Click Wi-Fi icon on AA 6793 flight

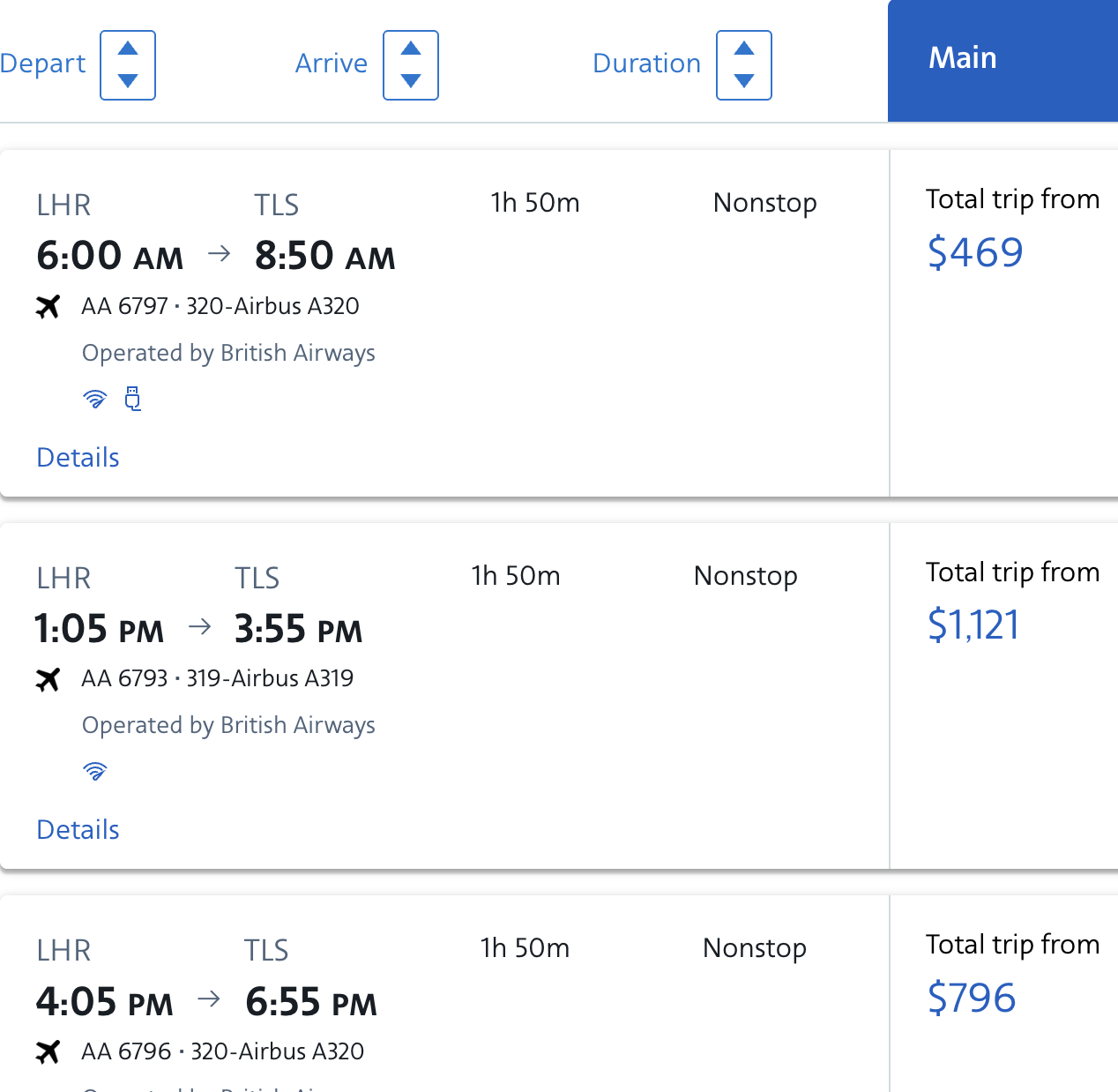94,772
